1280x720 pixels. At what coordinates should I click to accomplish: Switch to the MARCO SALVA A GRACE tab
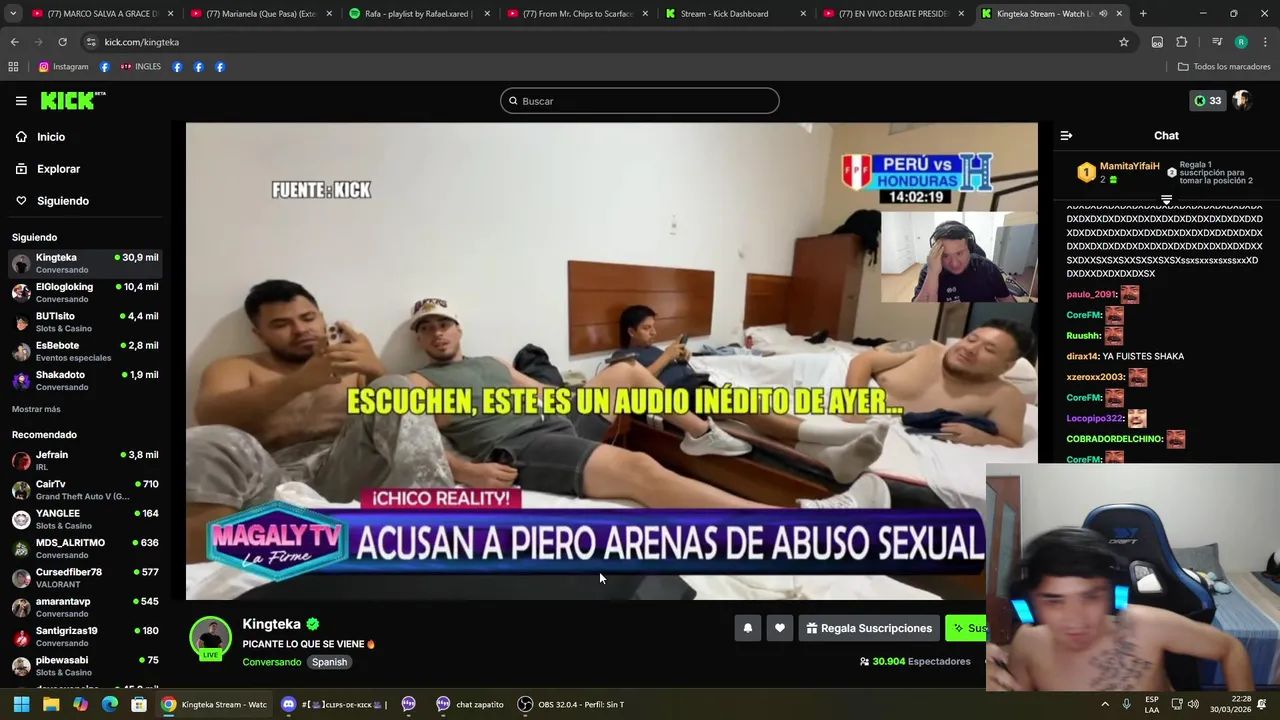tap(102, 14)
